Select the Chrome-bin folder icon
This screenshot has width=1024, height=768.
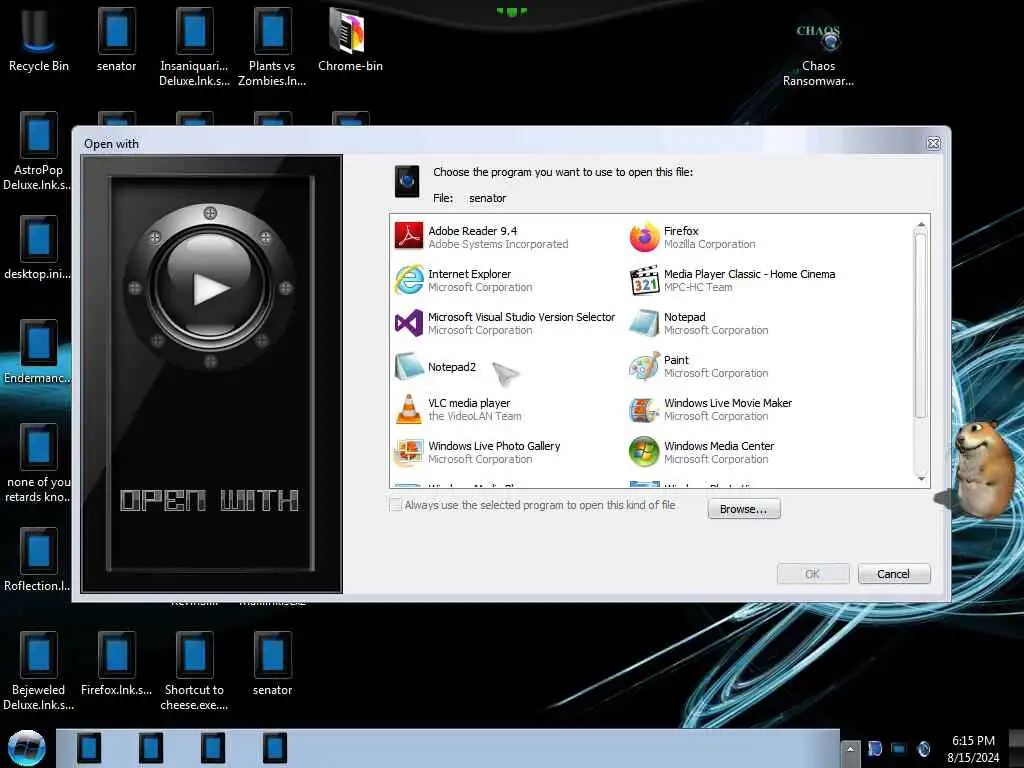click(x=350, y=39)
